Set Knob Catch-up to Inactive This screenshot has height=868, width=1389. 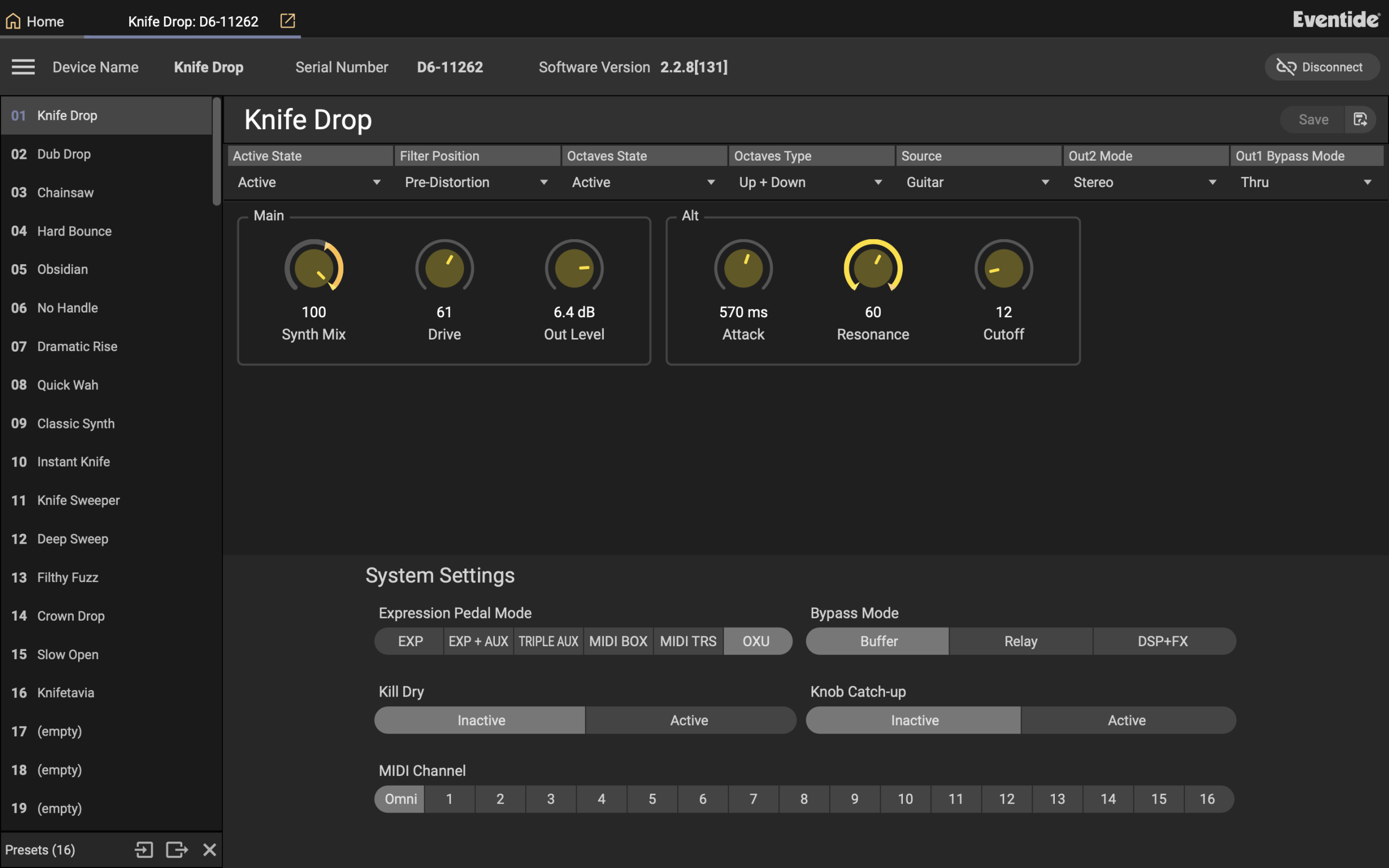(913, 720)
